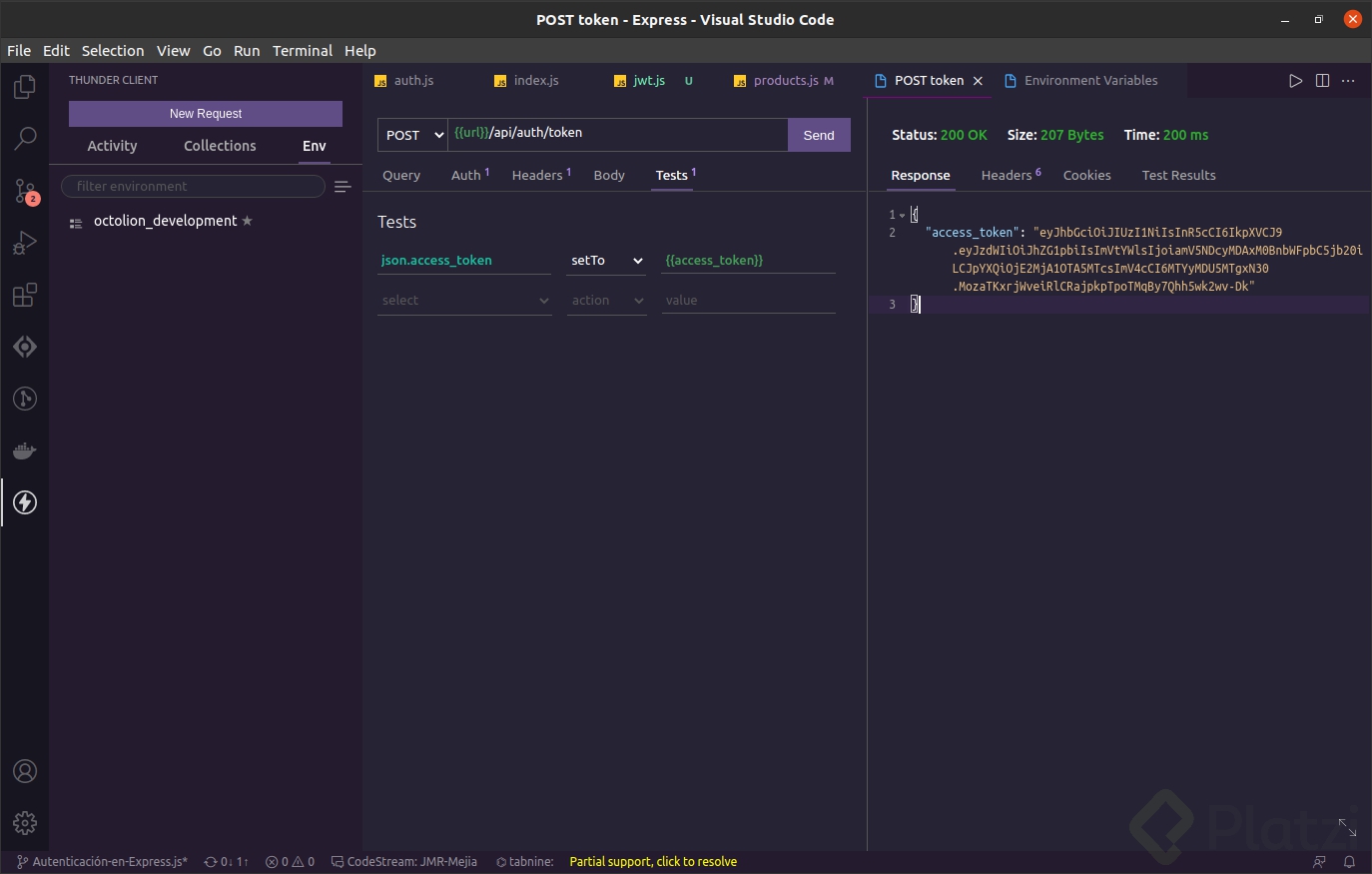Open the Go menu
This screenshot has width=1372, height=874.
point(212,51)
